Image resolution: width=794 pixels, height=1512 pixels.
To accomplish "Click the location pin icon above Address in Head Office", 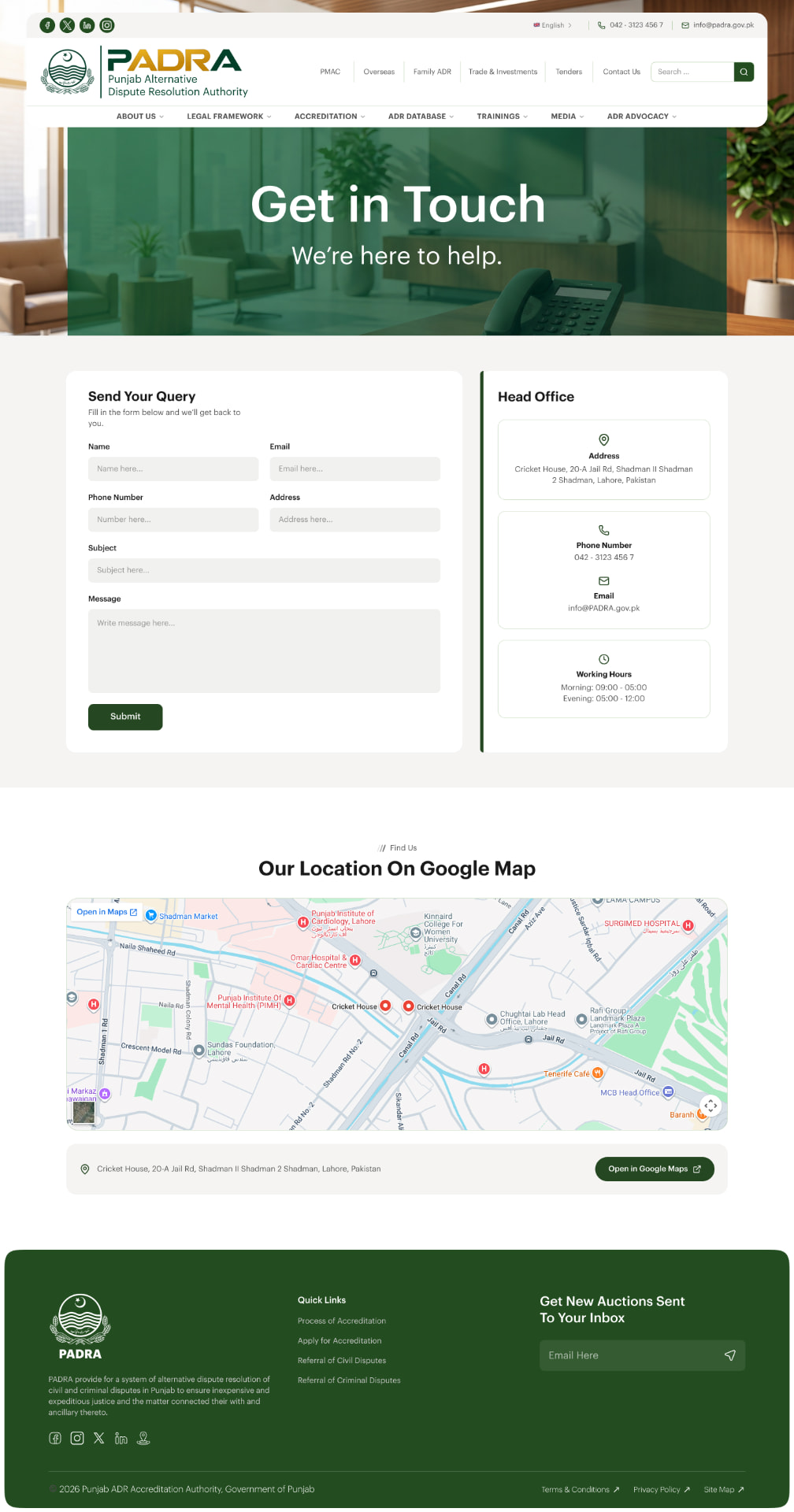I will (604, 439).
